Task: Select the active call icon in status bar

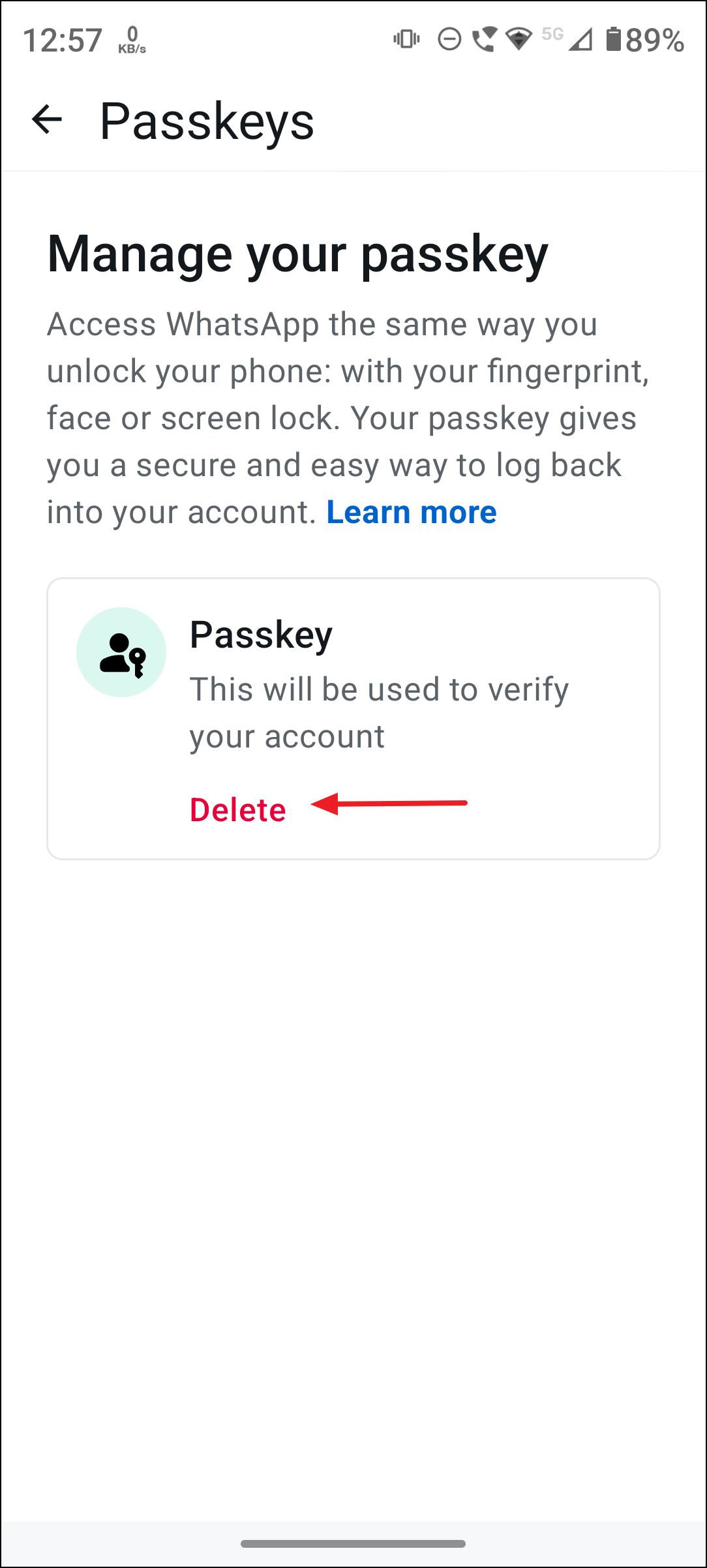Action: pos(484,39)
